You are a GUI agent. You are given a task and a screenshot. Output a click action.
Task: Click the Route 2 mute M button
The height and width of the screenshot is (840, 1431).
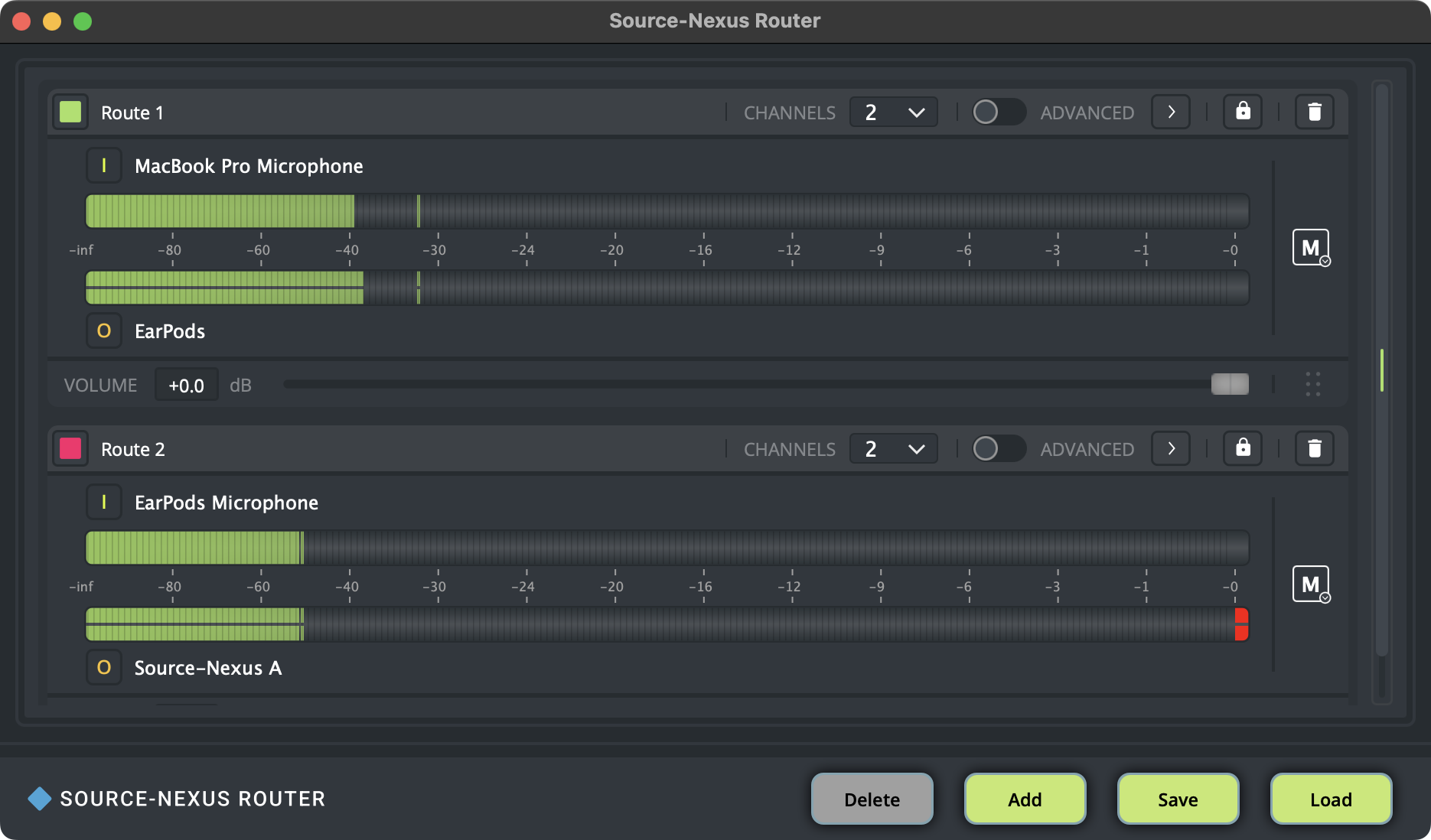coord(1311,584)
